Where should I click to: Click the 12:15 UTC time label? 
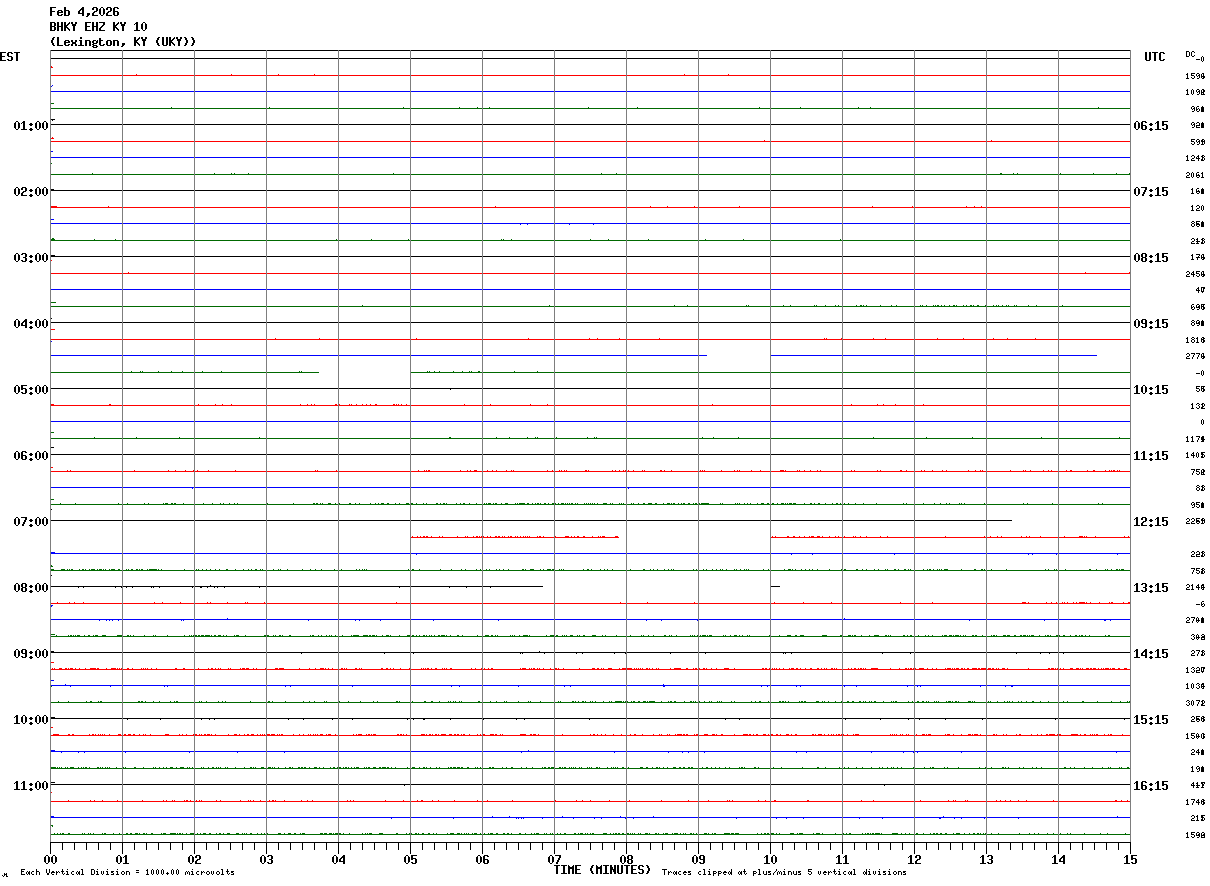coord(1151,522)
